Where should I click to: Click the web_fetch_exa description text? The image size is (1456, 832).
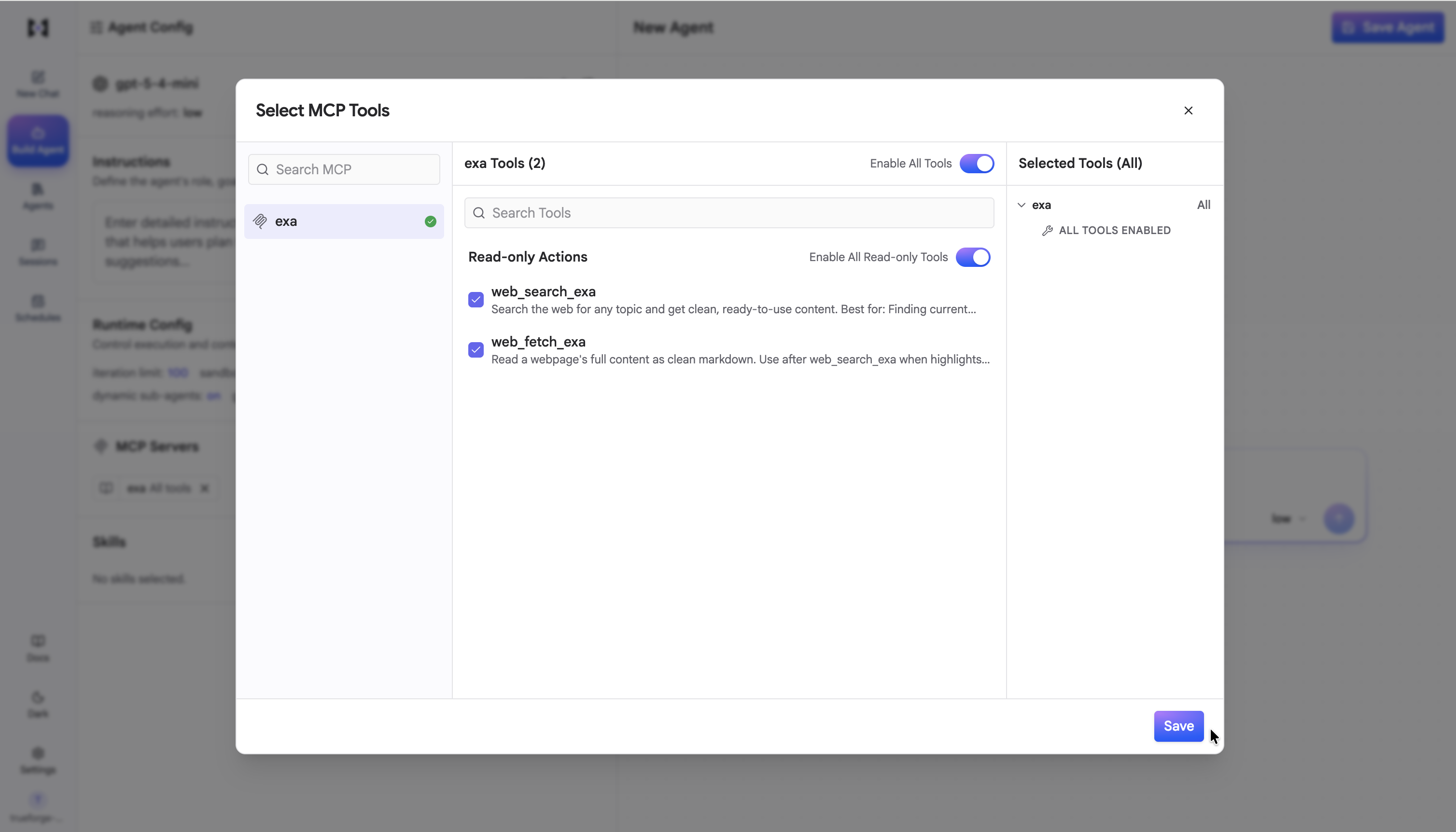click(x=740, y=360)
